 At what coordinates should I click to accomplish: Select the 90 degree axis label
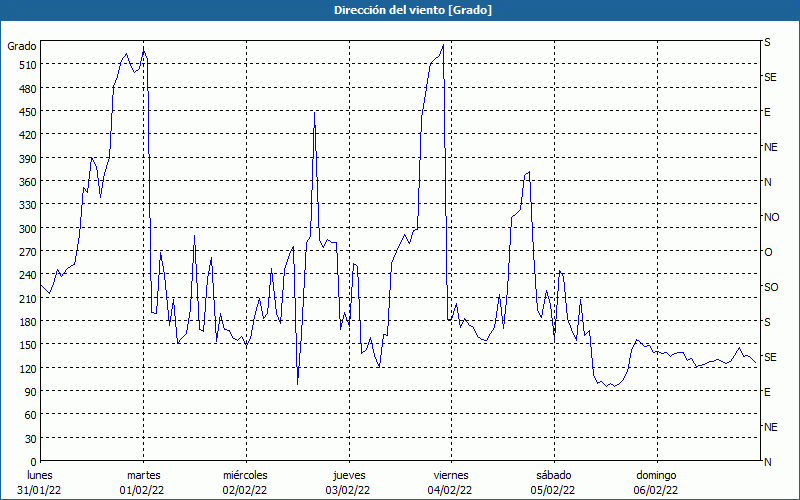31,392
